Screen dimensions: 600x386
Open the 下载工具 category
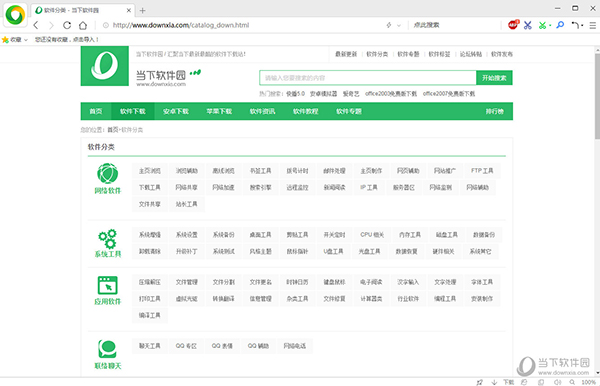pyautogui.click(x=150, y=187)
